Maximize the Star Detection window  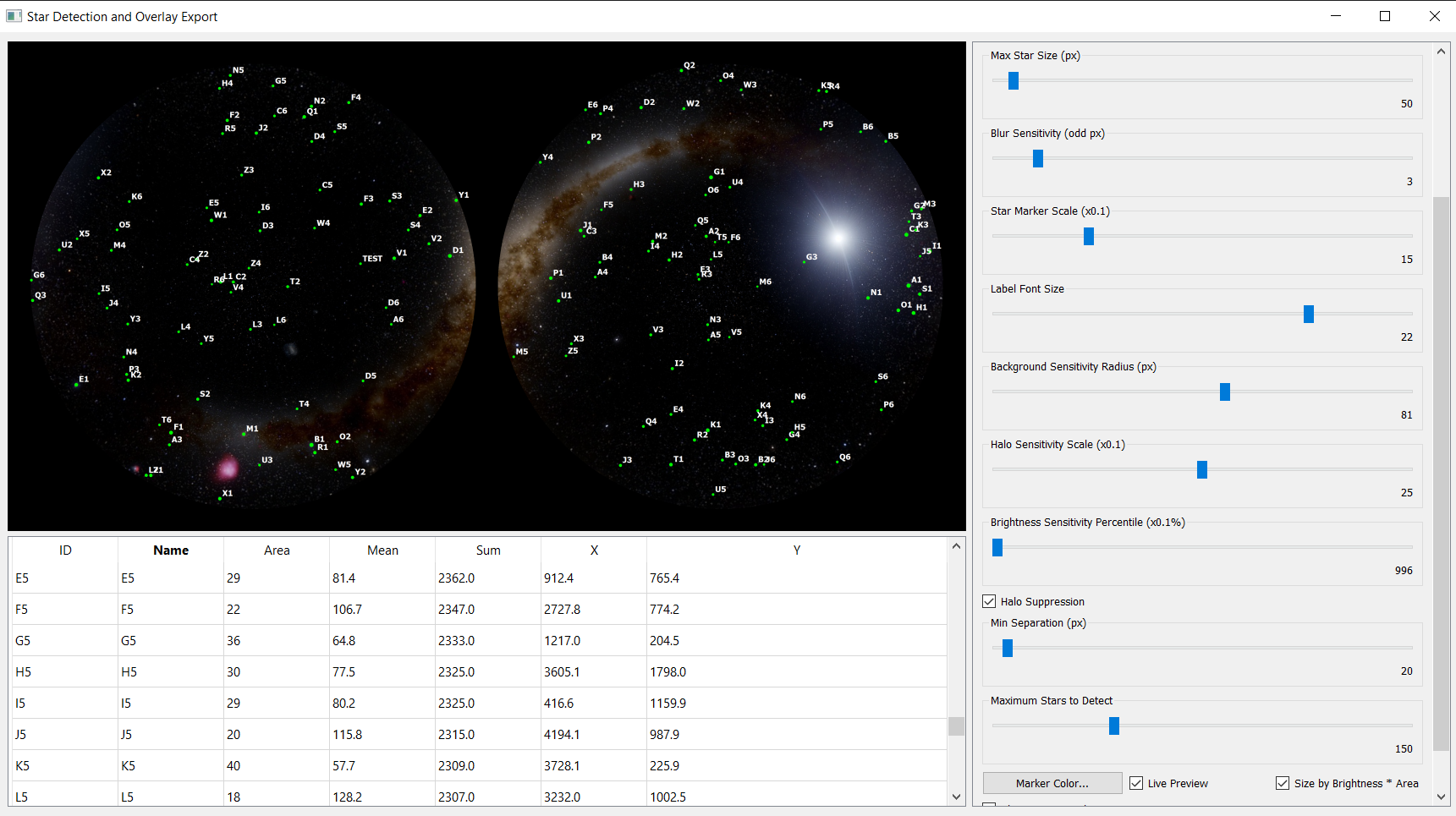(1385, 16)
